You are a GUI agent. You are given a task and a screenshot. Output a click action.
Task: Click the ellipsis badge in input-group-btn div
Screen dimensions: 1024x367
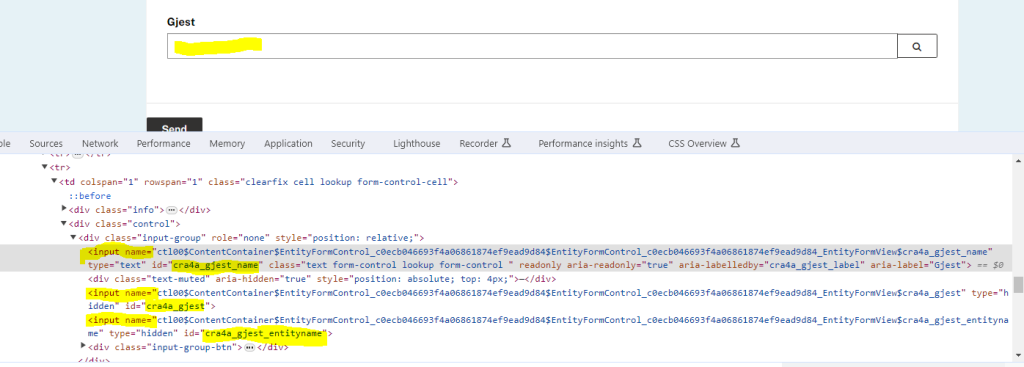(249, 347)
